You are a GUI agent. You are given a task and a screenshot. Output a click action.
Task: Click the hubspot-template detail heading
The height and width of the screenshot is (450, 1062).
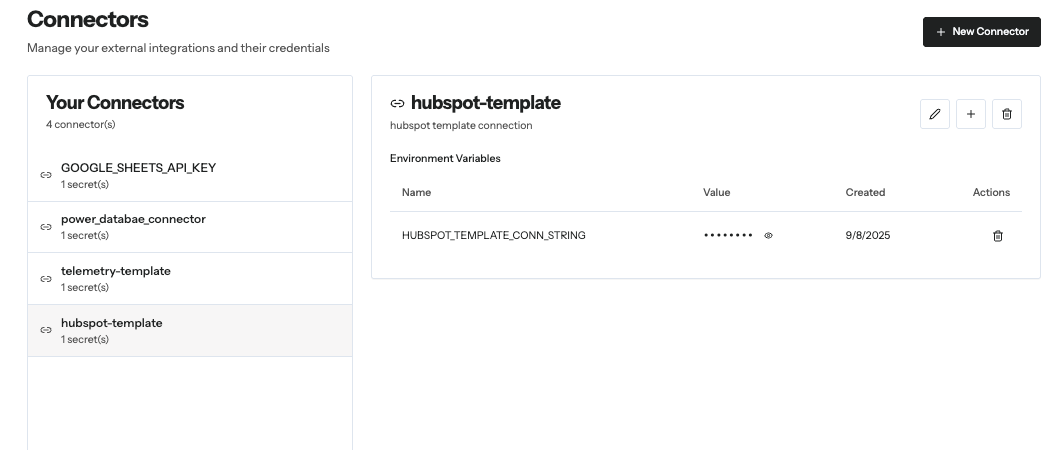click(486, 103)
